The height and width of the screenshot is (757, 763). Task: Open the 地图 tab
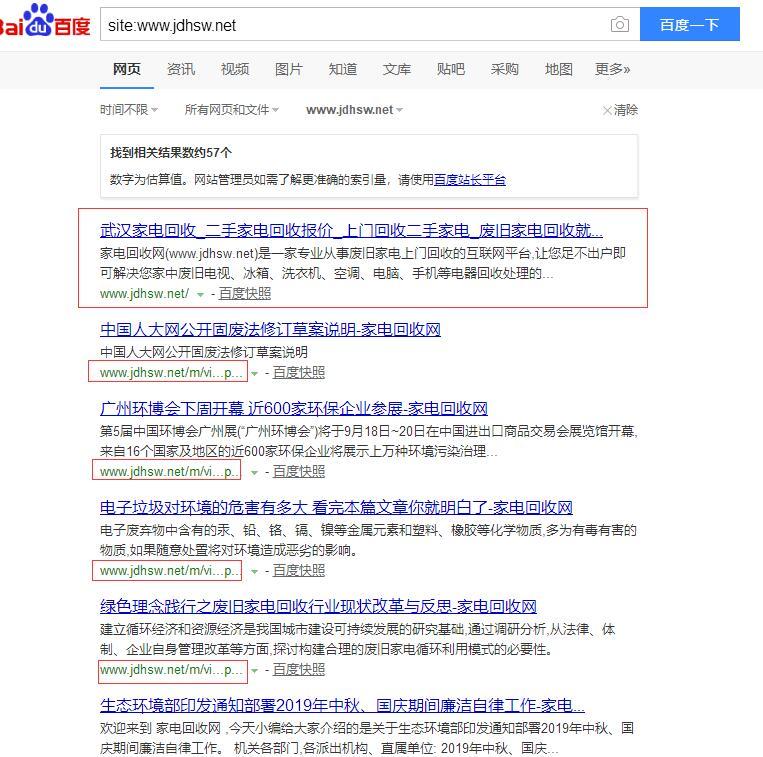point(559,70)
